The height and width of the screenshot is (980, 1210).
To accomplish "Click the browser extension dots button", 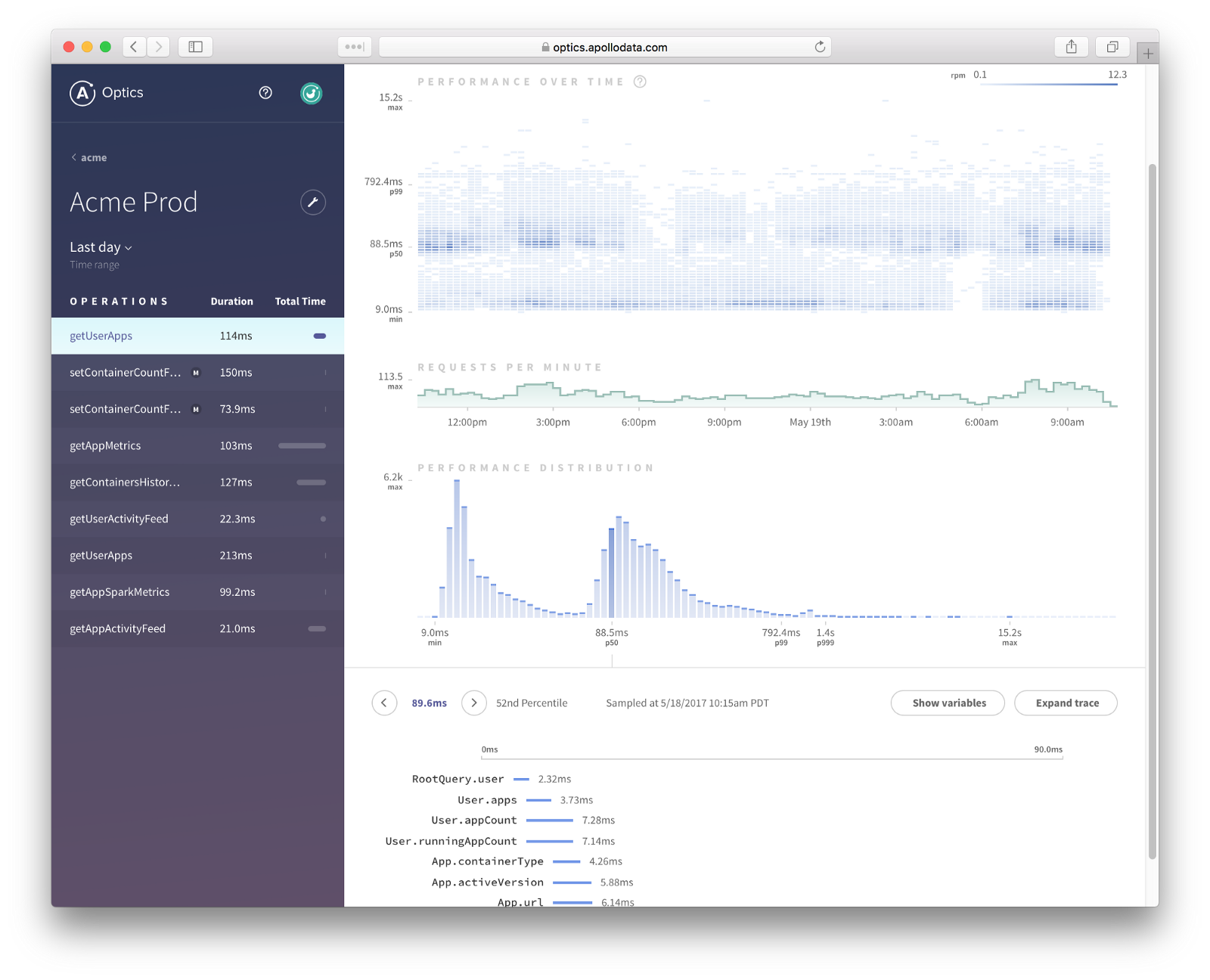I will tap(355, 47).
